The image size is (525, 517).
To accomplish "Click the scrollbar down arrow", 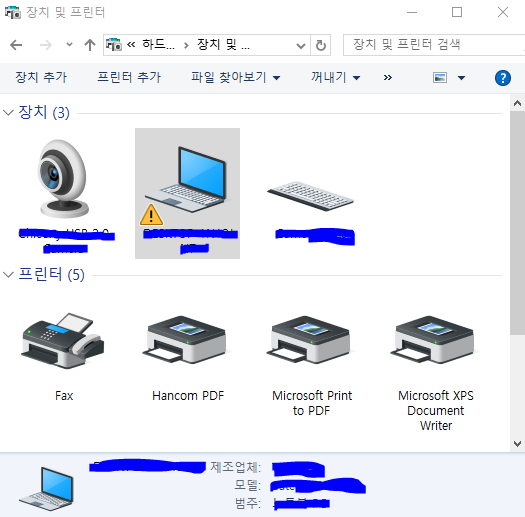I will click(x=517, y=444).
